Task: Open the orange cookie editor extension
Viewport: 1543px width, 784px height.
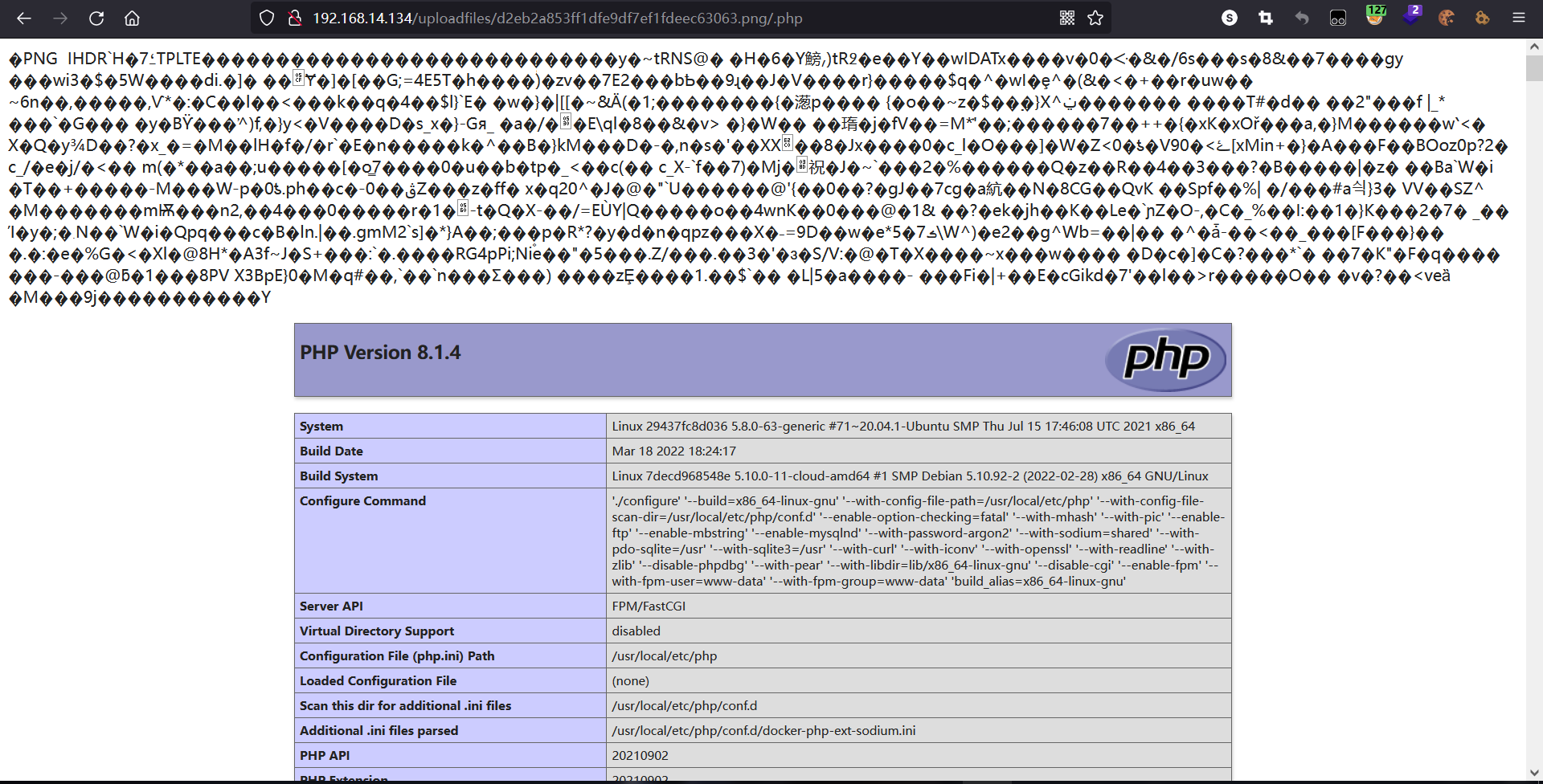Action: 1483,18
